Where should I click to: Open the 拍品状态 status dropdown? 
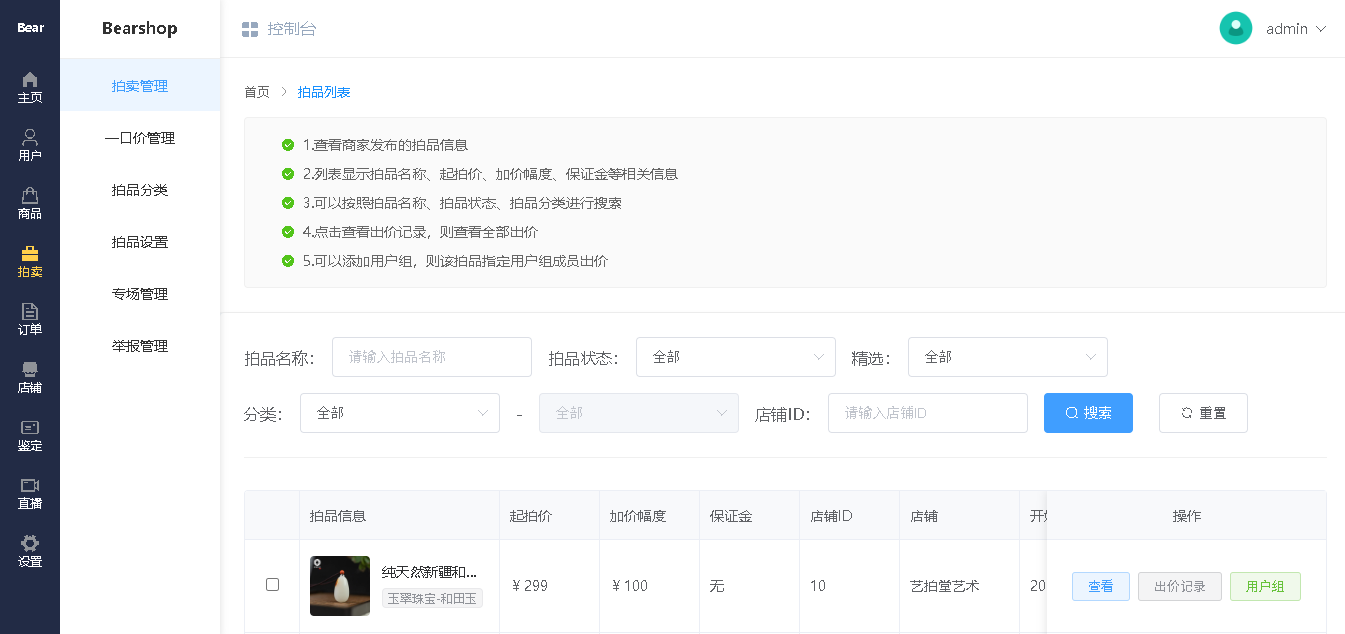(736, 357)
